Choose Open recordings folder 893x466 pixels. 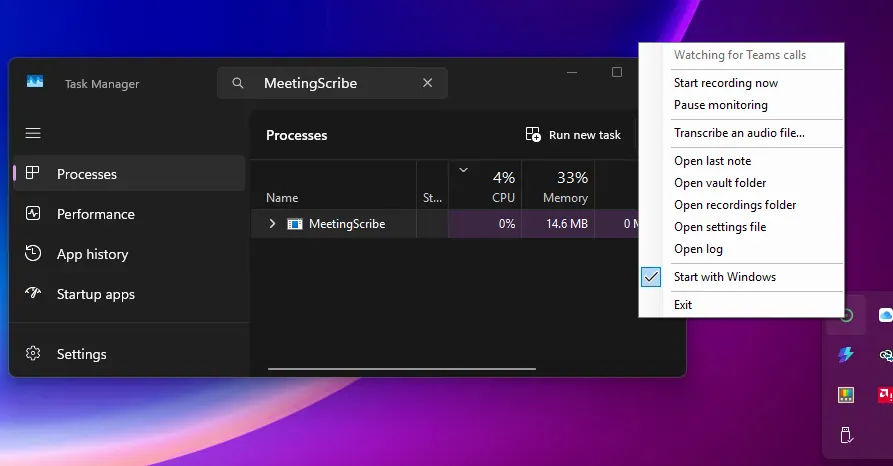tap(735, 205)
